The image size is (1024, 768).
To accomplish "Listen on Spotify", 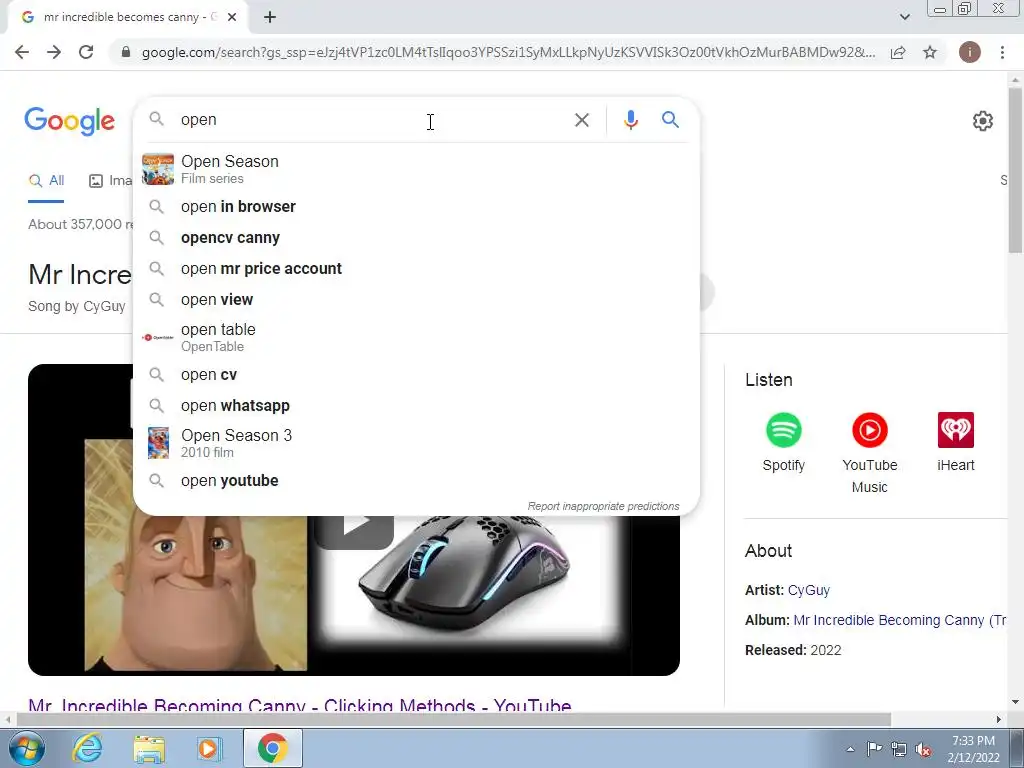I will (x=783, y=443).
